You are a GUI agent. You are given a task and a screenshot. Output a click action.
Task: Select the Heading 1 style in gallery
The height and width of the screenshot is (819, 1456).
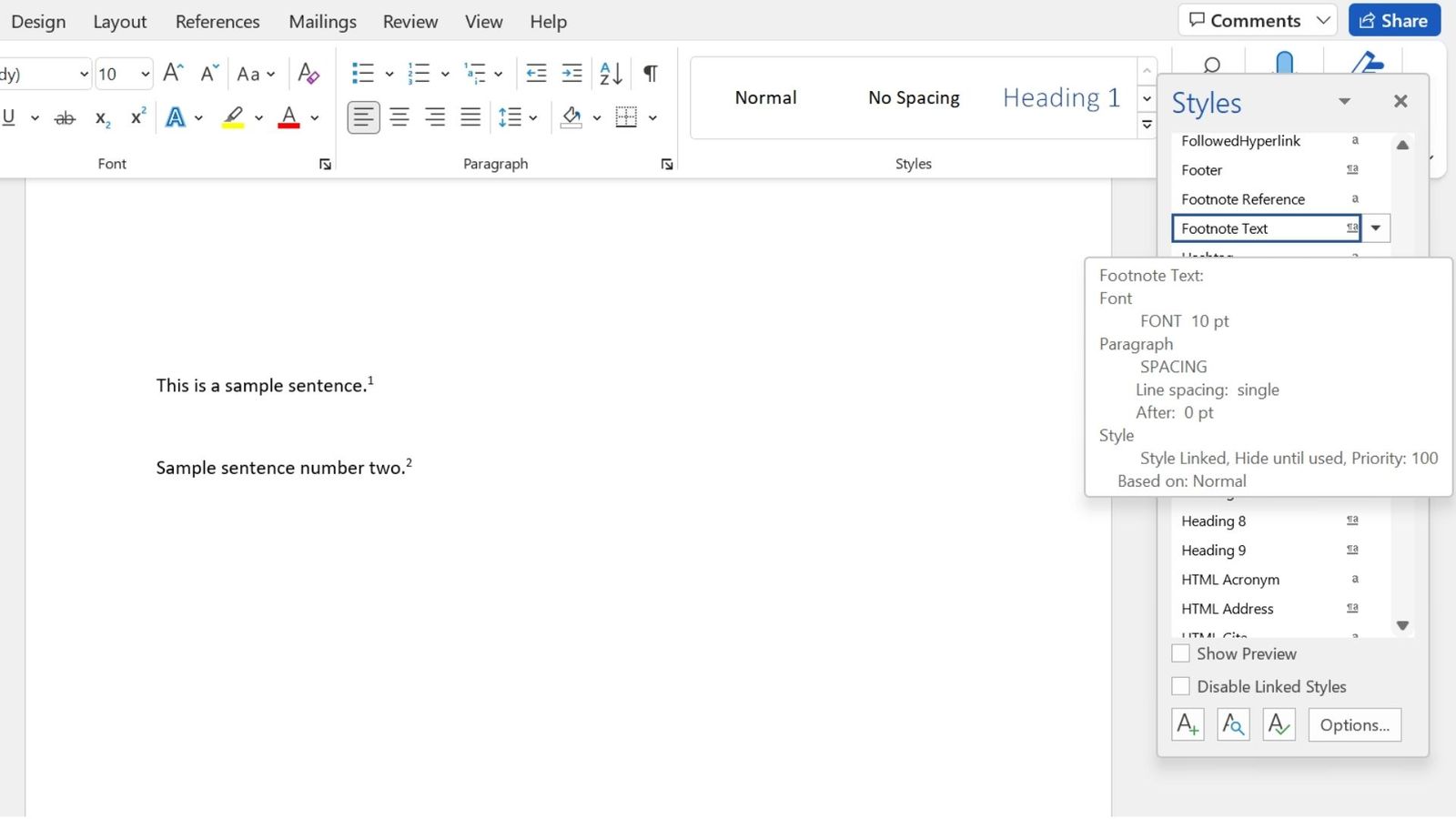pyautogui.click(x=1061, y=97)
